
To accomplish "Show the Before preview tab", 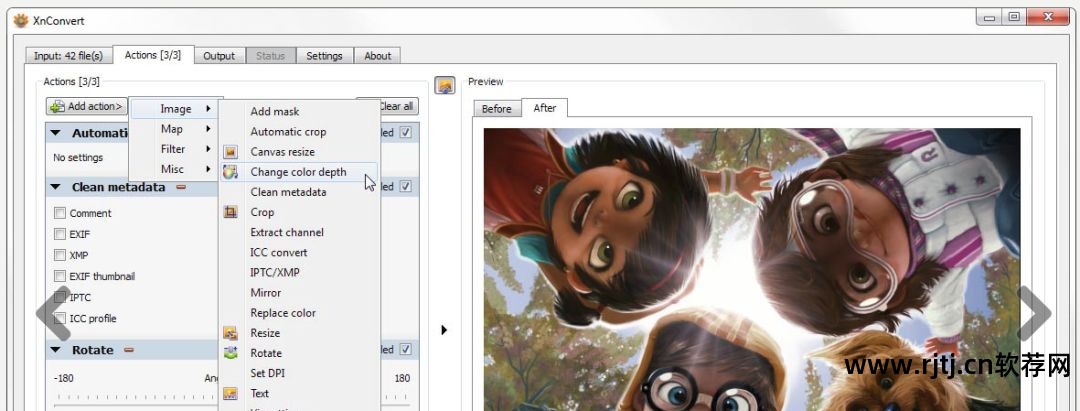I will [496, 109].
